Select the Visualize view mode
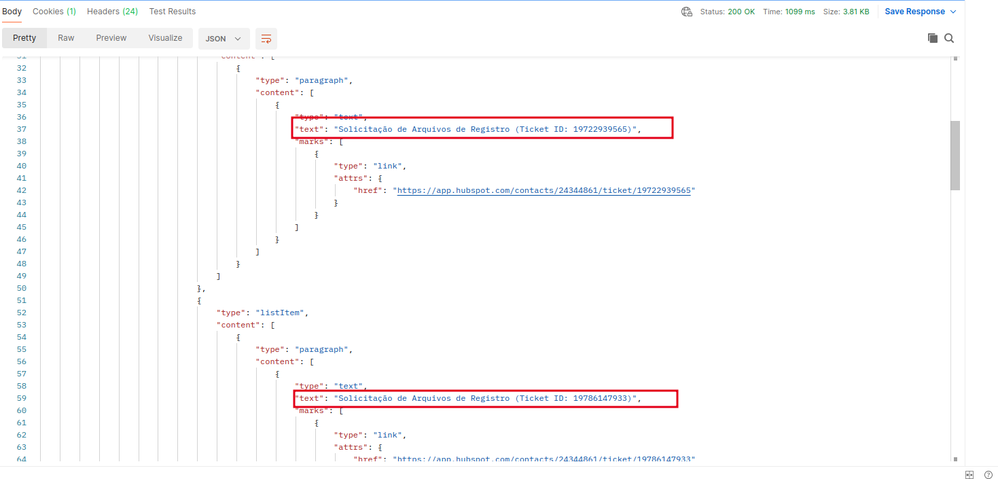 165,38
